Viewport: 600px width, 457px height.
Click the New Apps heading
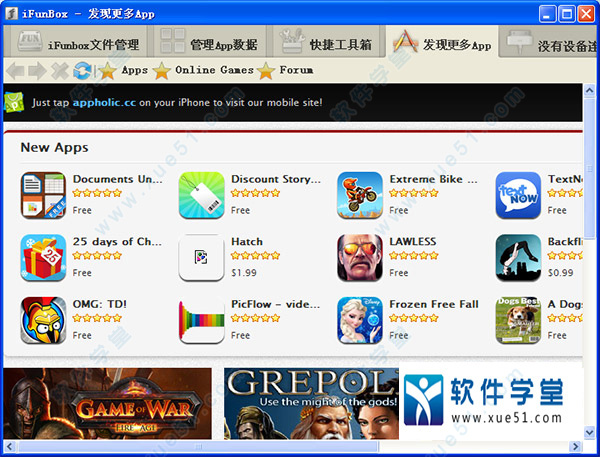click(x=54, y=148)
